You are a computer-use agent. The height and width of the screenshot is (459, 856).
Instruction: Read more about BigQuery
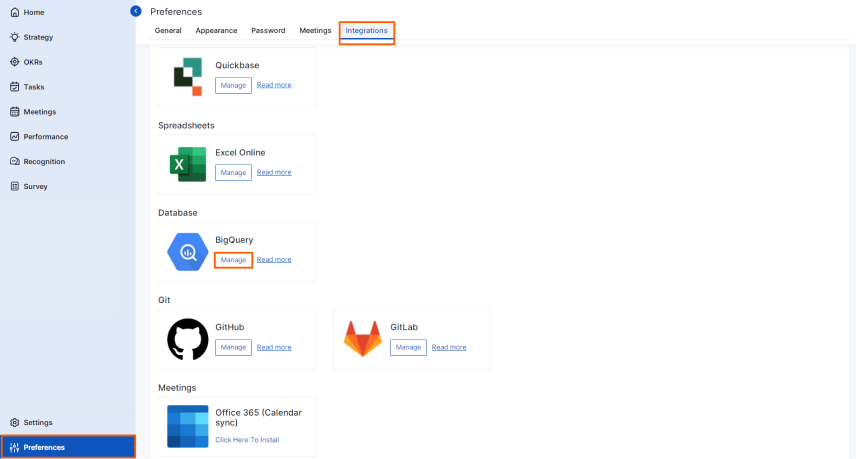pyautogui.click(x=274, y=260)
